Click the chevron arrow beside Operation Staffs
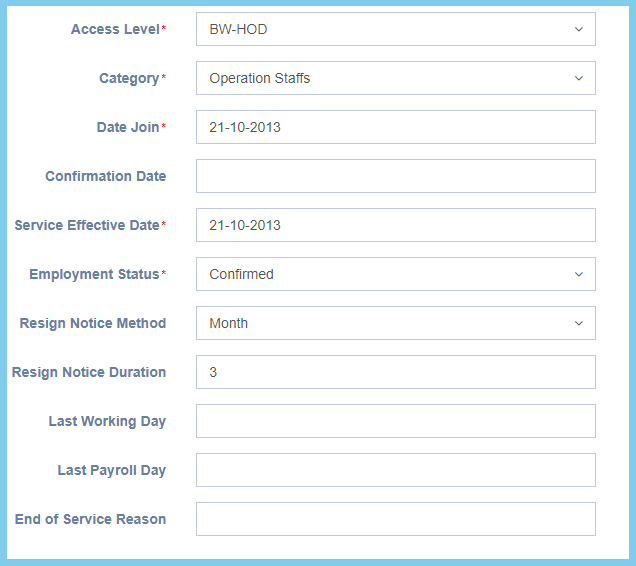 578,78
